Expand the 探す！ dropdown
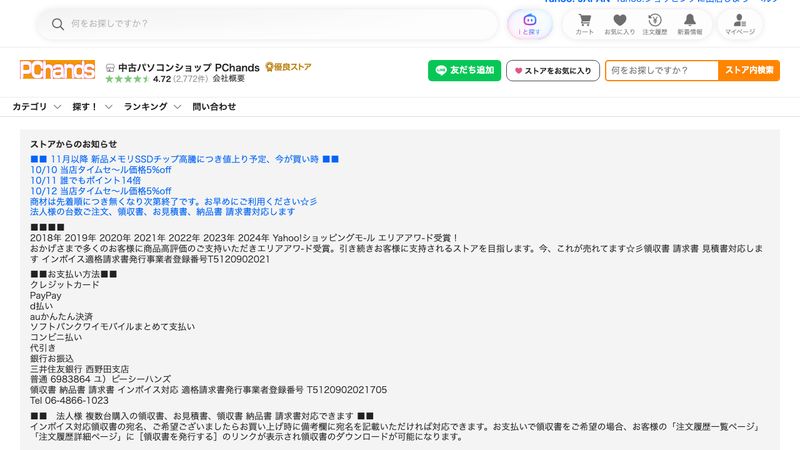Image resolution: width=800 pixels, height=450 pixels. [92, 107]
